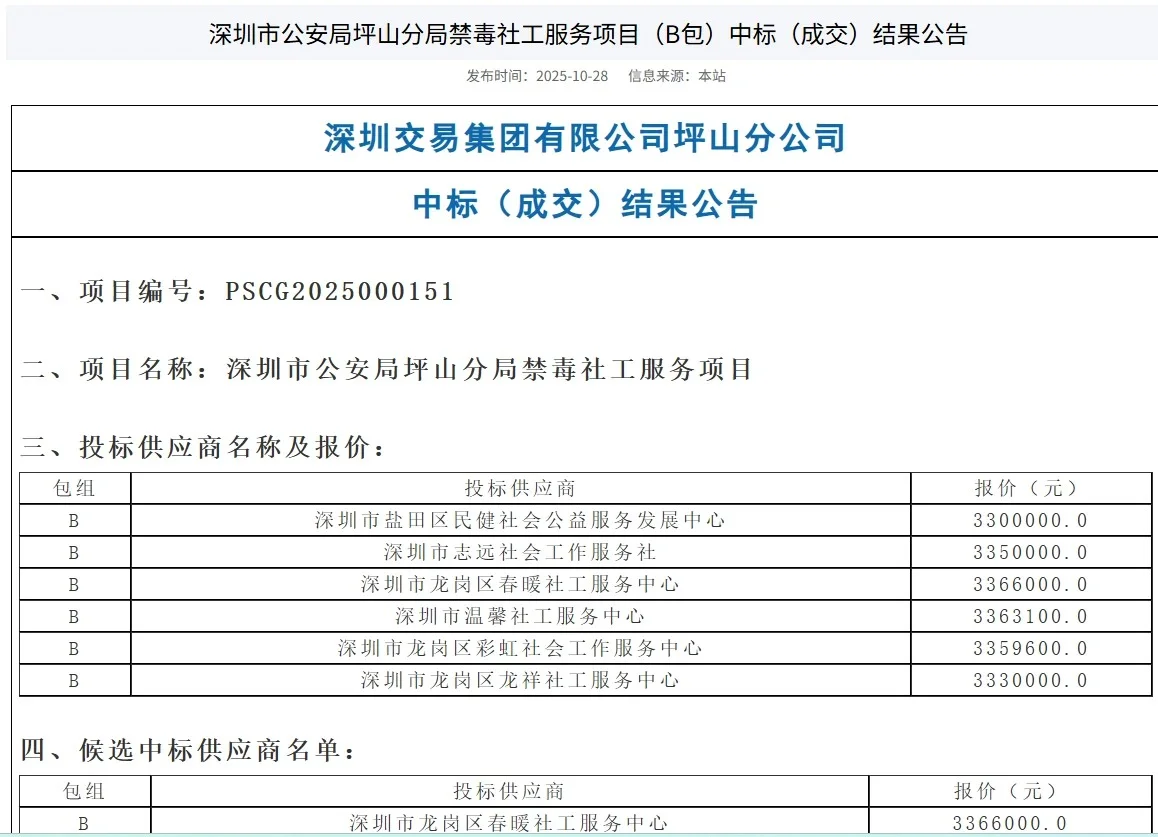The height and width of the screenshot is (837, 1158).
Task: Select supplier 深圳市志远社会工作服务社
Action: pos(521,552)
